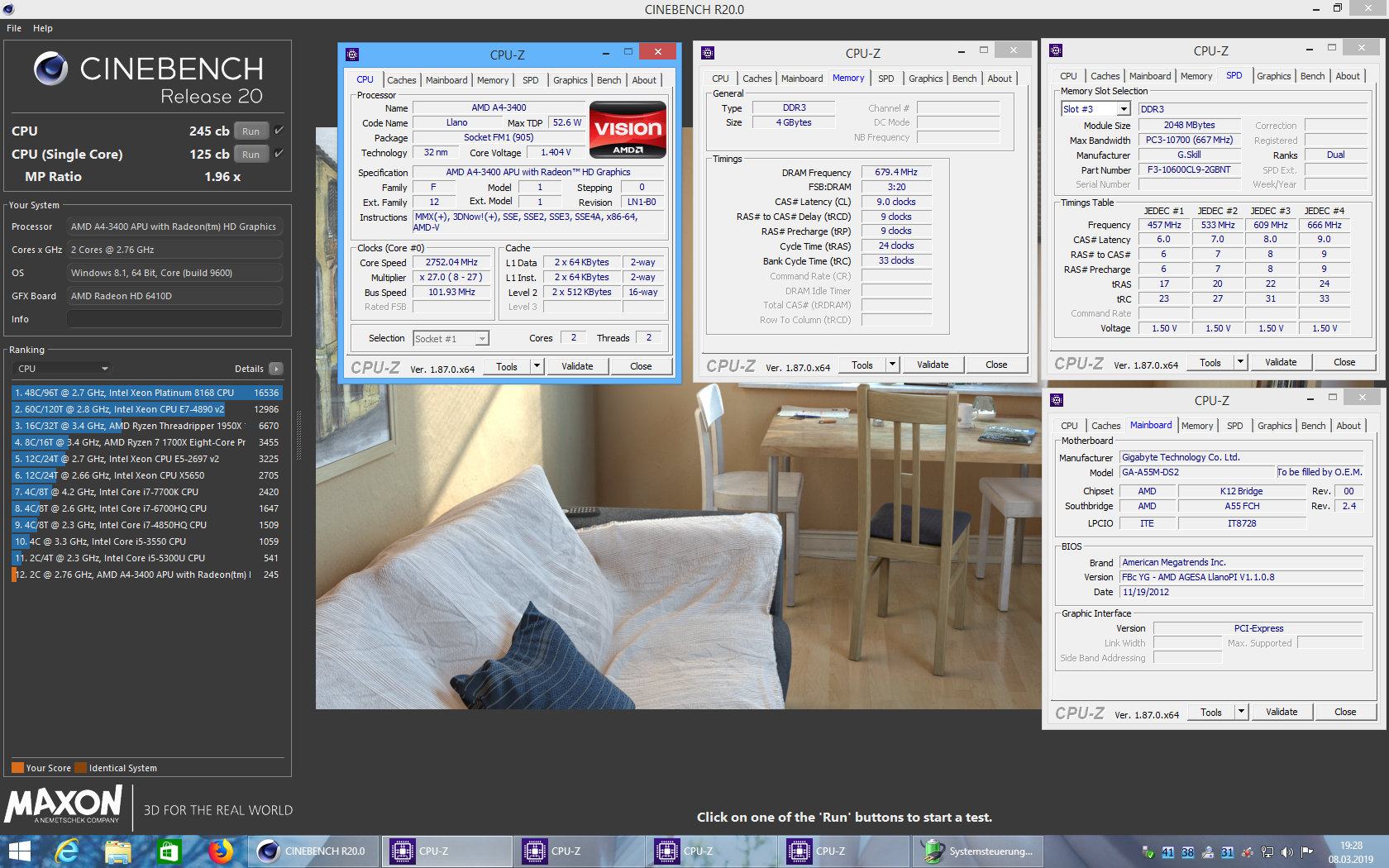Click the window icon of the CPU-Z SPD window
The image size is (1389, 868).
(1056, 50)
